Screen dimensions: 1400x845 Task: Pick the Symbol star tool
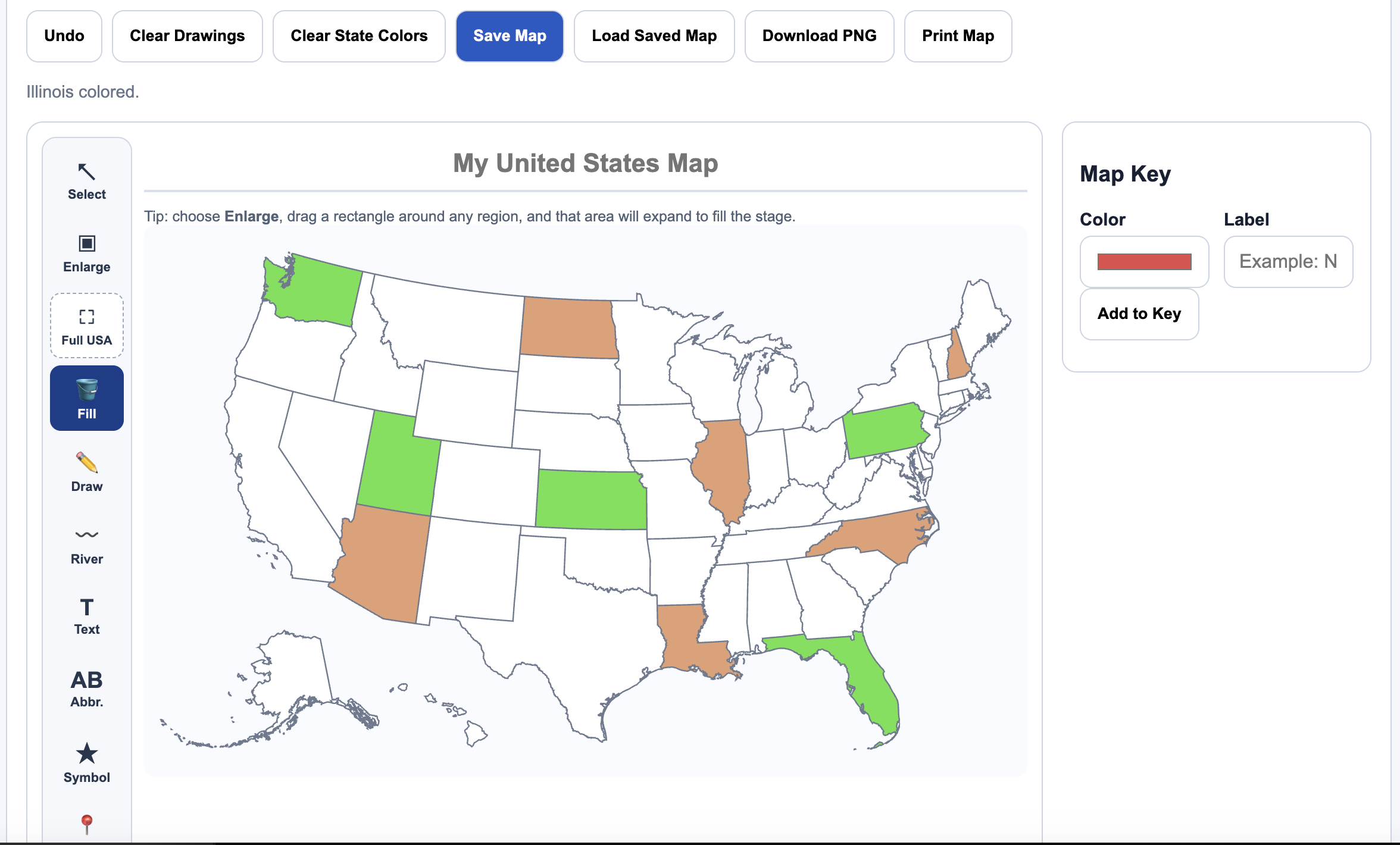[87, 763]
